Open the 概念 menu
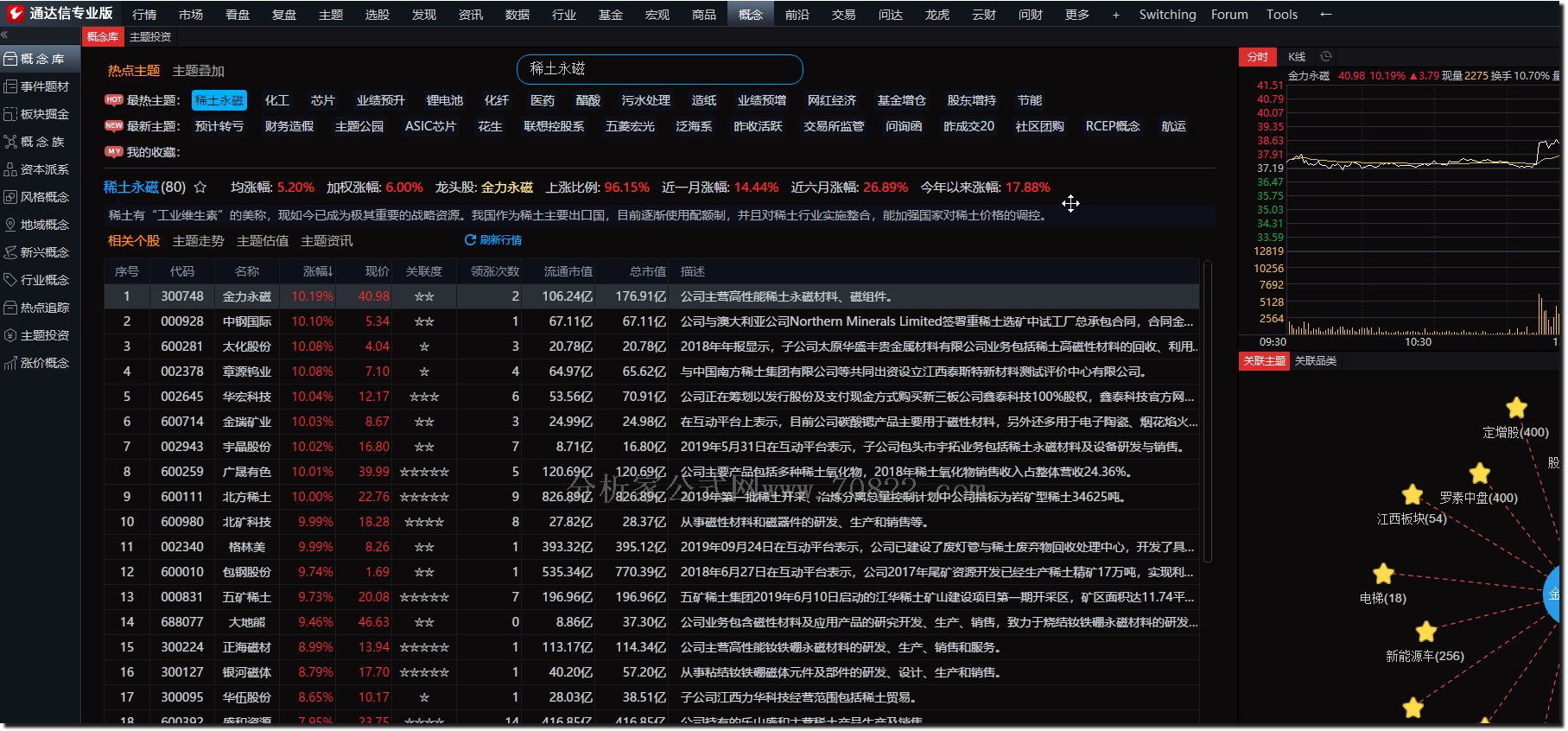The image size is (1568, 731). pos(751,15)
